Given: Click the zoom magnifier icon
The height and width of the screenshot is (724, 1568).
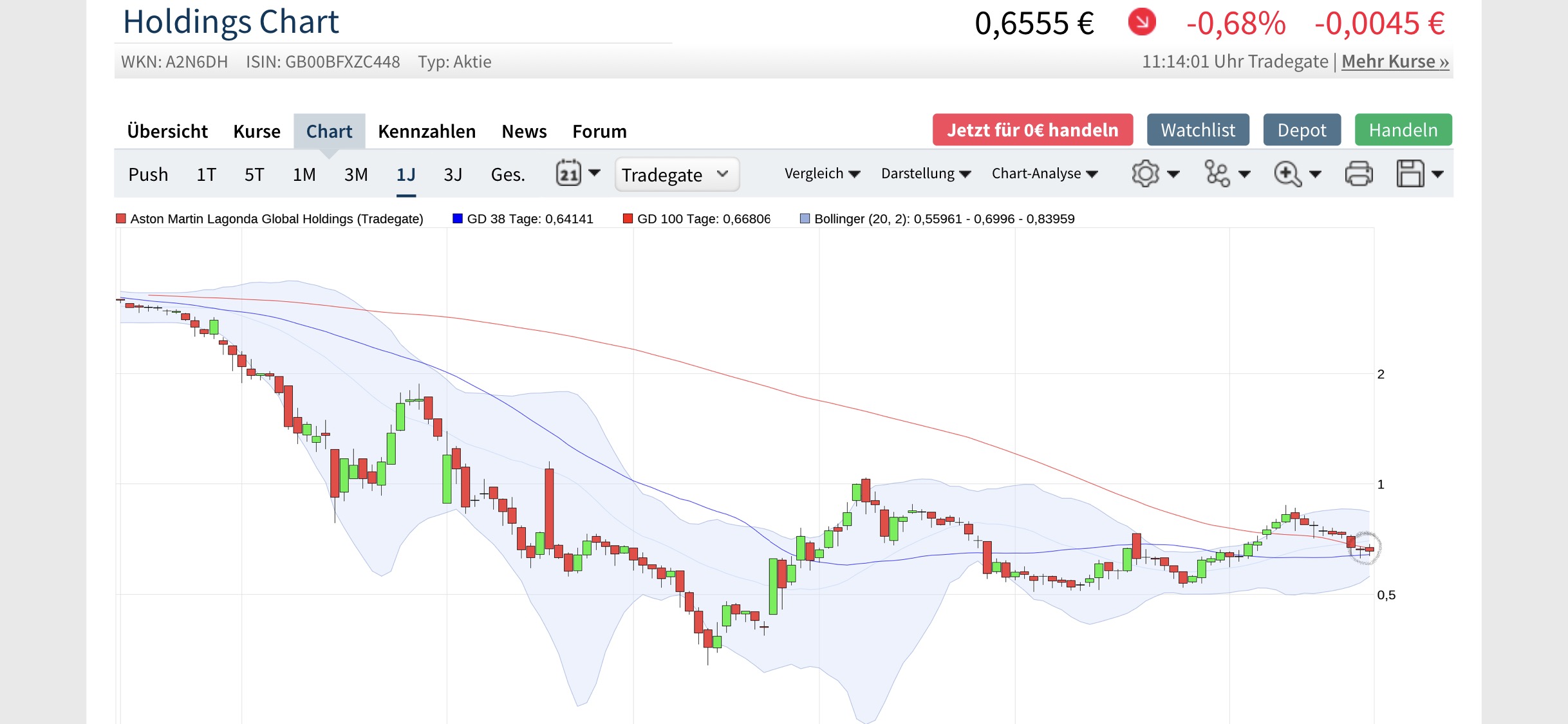Looking at the screenshot, I should pyautogui.click(x=1287, y=174).
